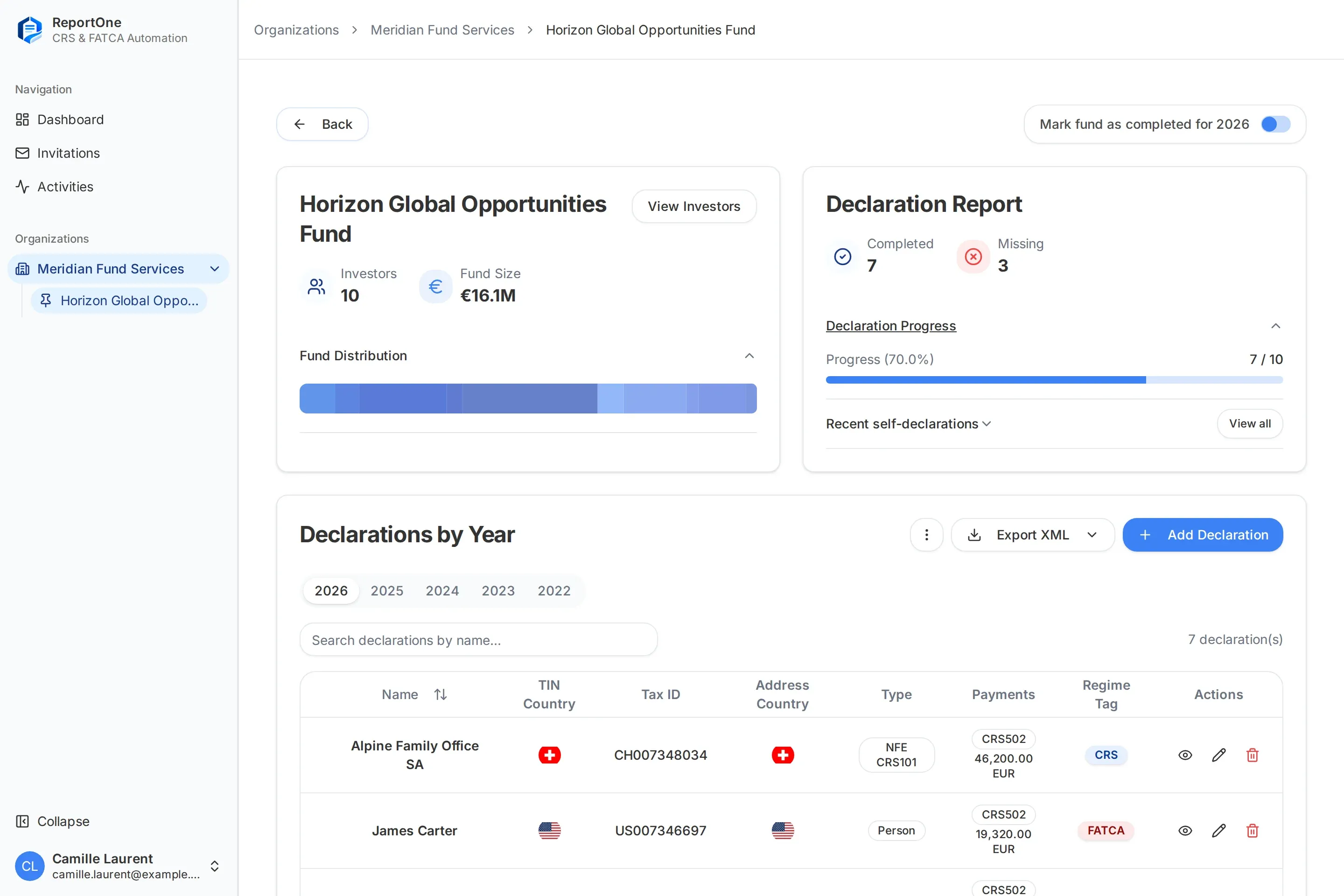The image size is (1344, 896).
Task: Open Dashboard from sidebar
Action: 59,119
